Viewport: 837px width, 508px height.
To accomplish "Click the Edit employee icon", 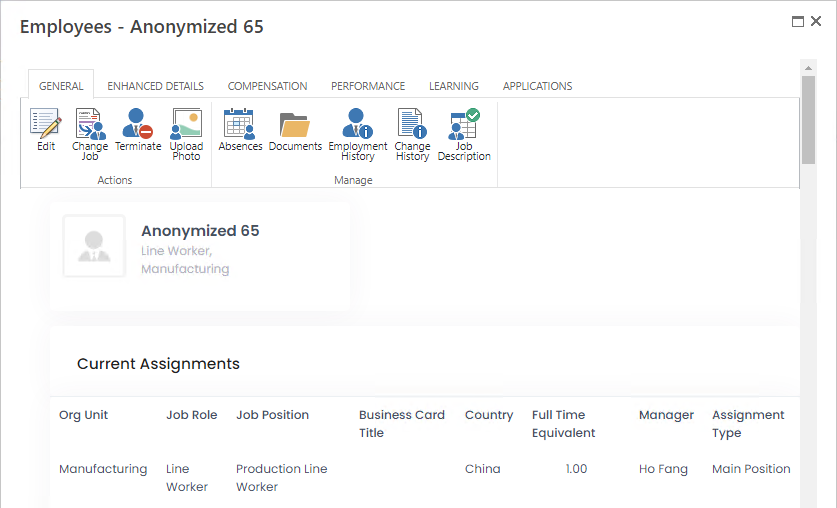I will pos(46,124).
